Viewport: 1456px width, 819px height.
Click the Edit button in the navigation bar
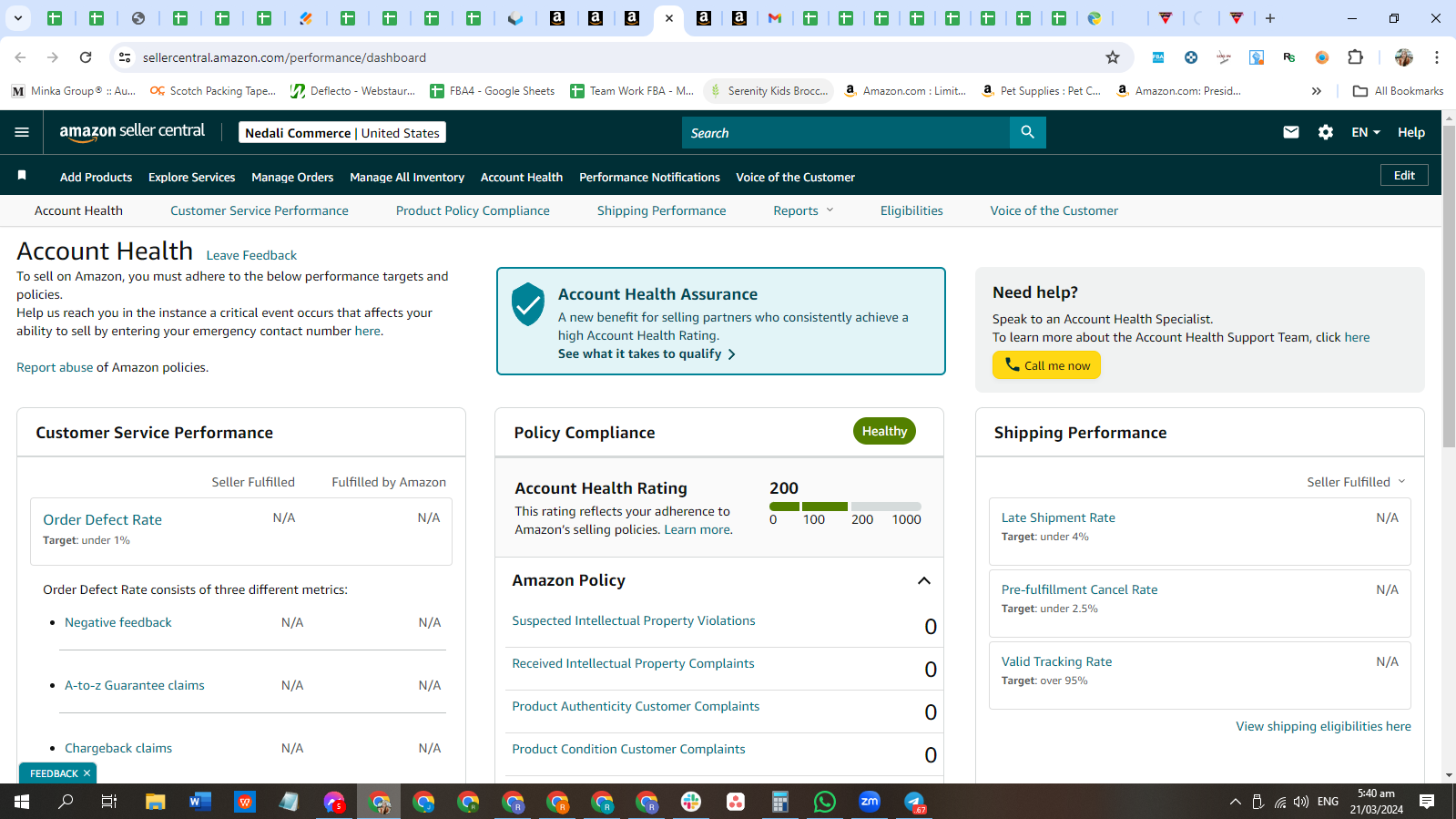[x=1404, y=175]
